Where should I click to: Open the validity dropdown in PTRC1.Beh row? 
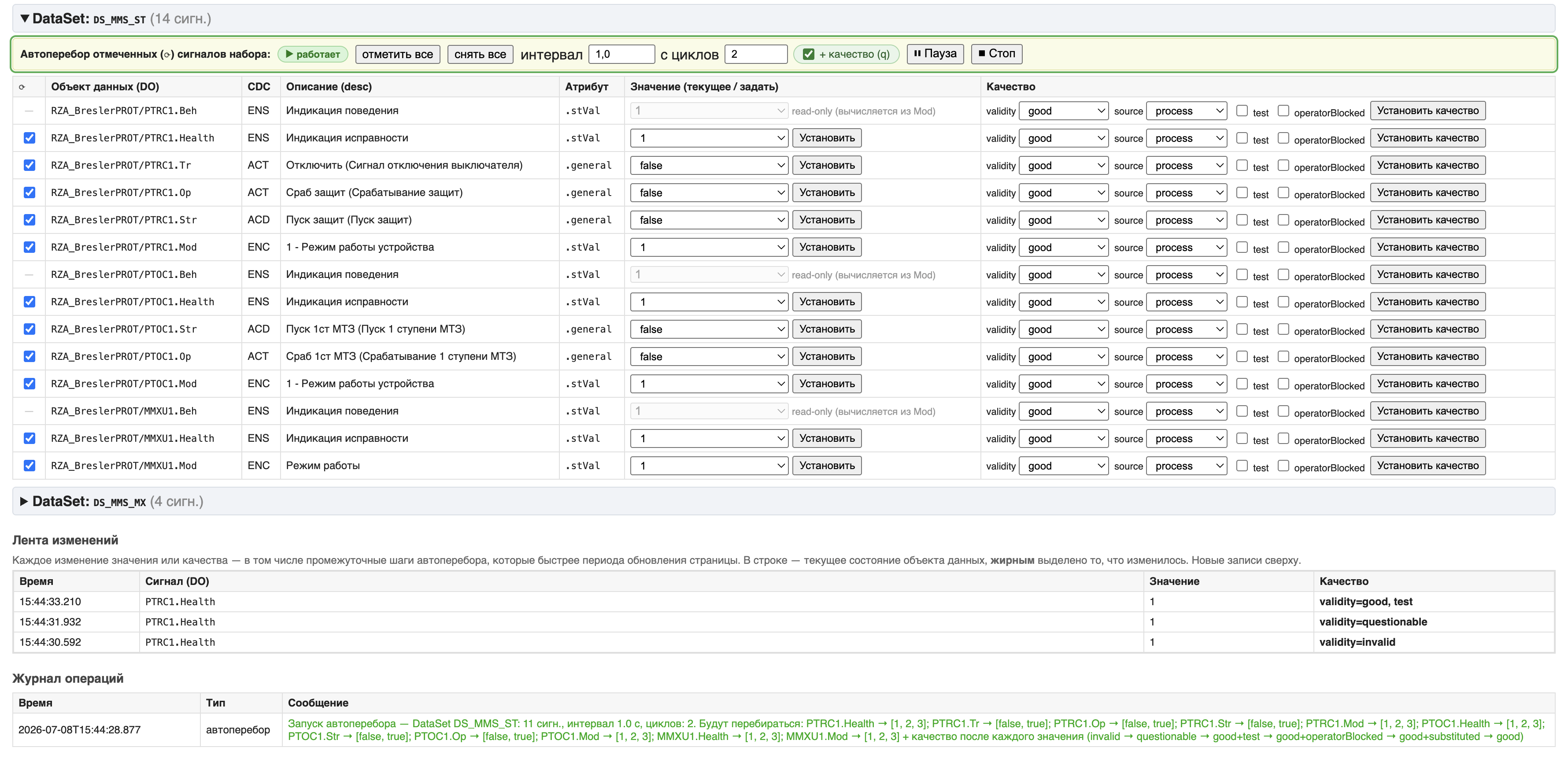[x=1063, y=111]
